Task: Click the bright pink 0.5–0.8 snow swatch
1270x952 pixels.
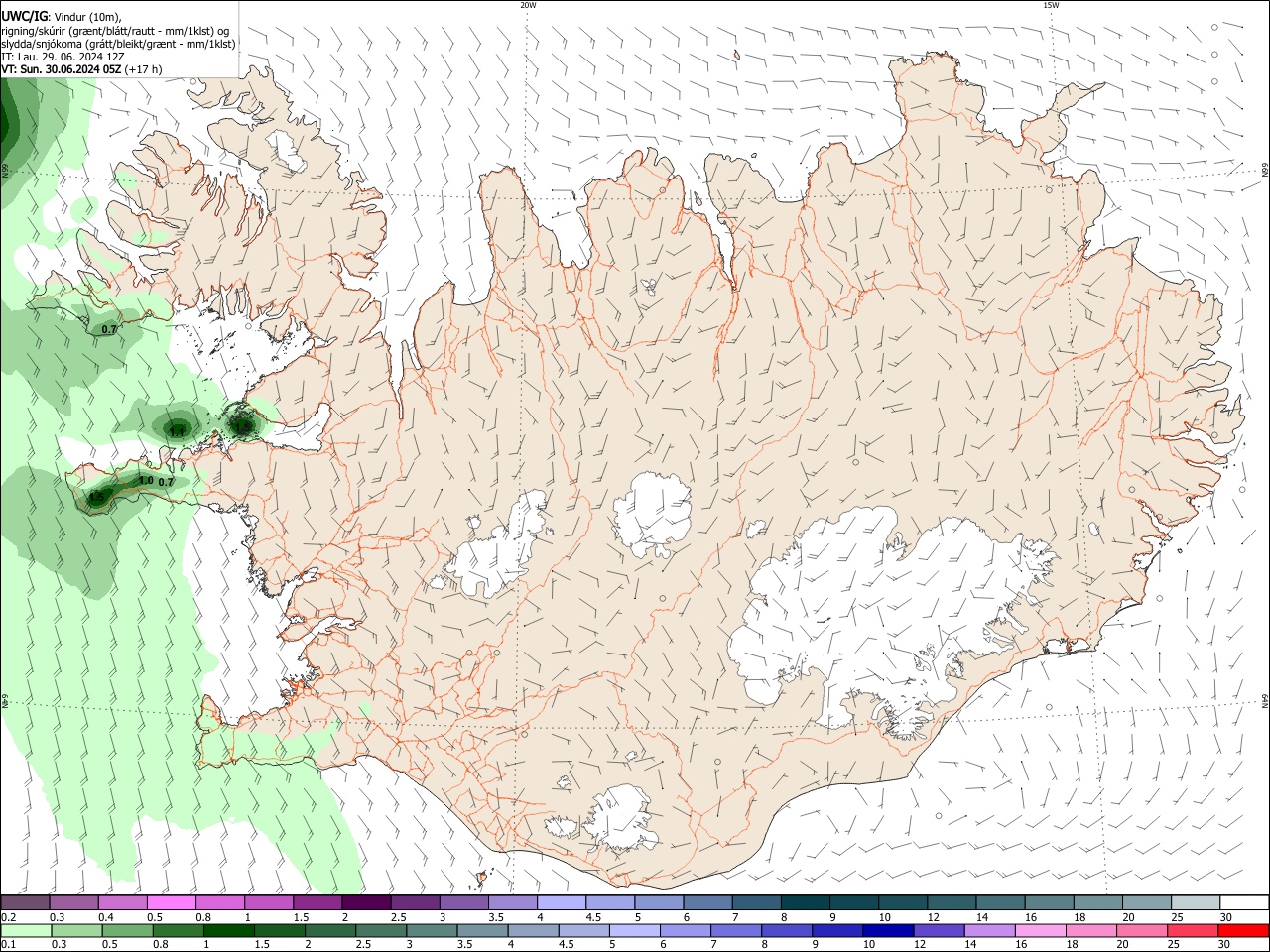Action: point(172,903)
